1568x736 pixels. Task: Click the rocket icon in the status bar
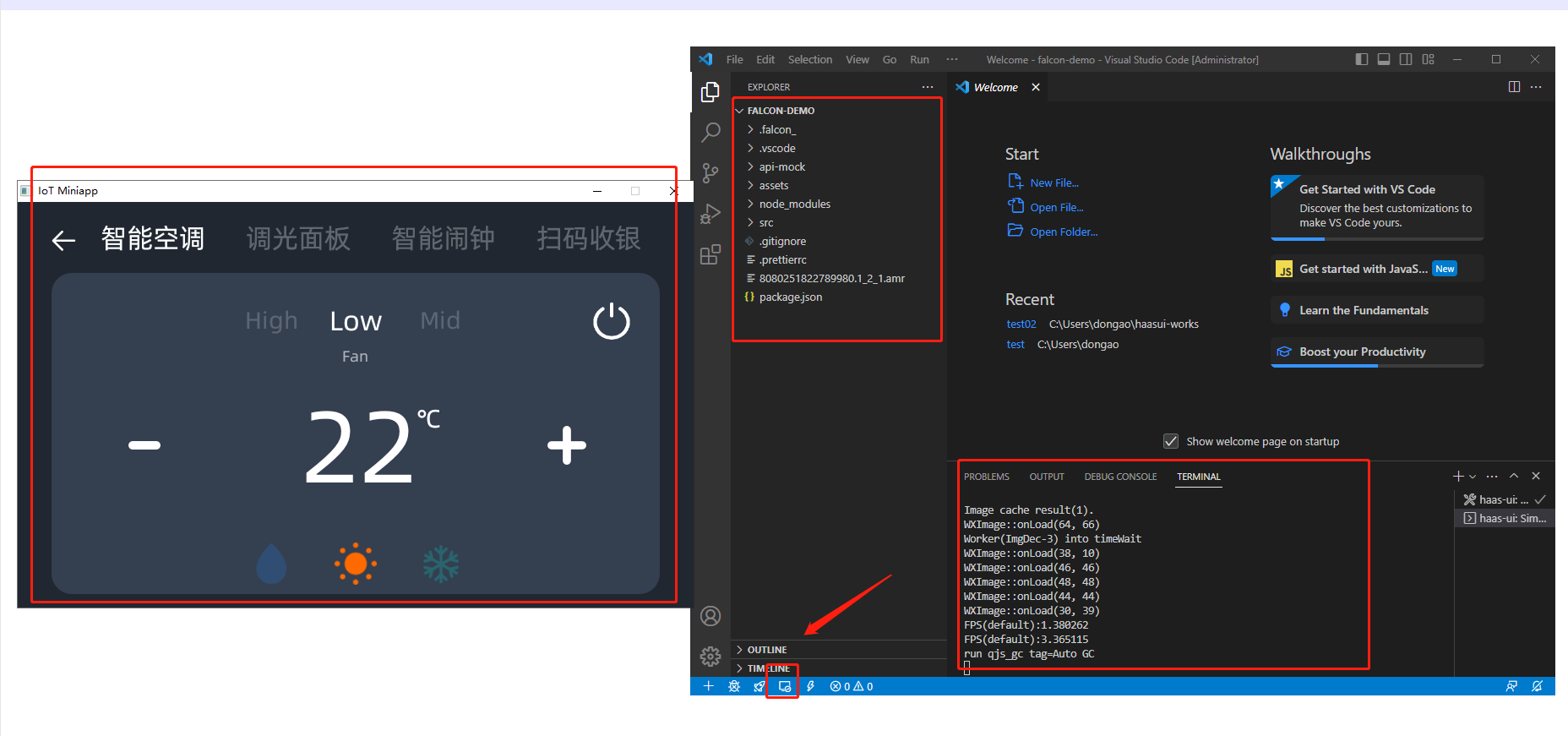tap(759, 686)
